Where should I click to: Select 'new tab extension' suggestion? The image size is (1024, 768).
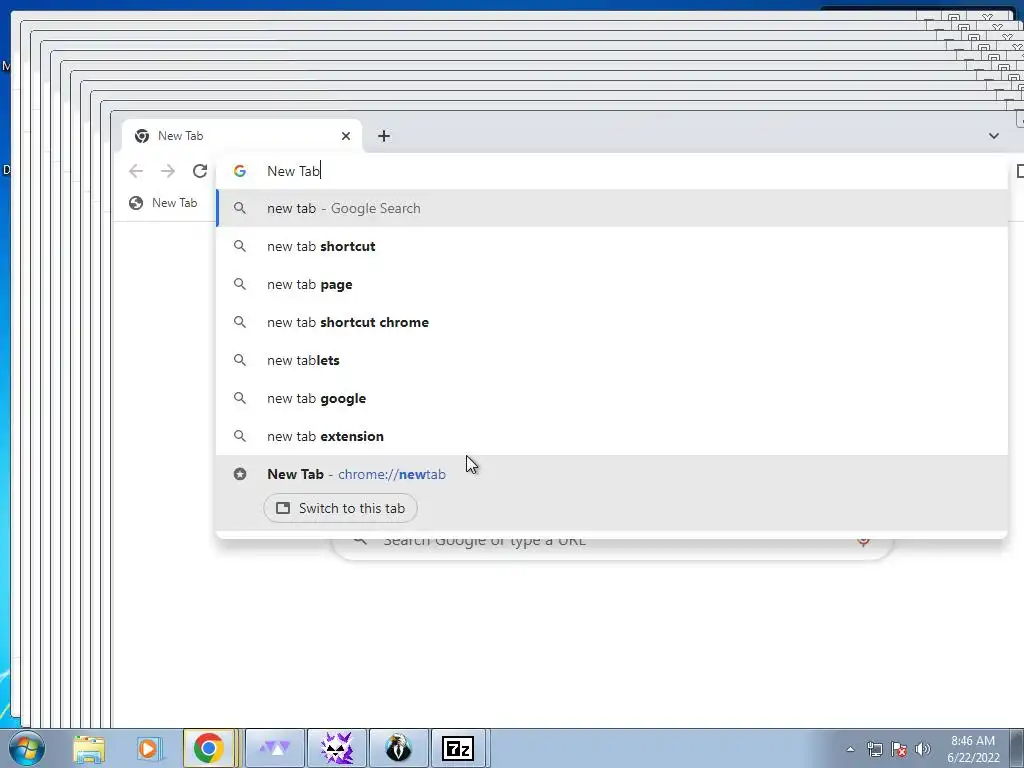pos(611,436)
